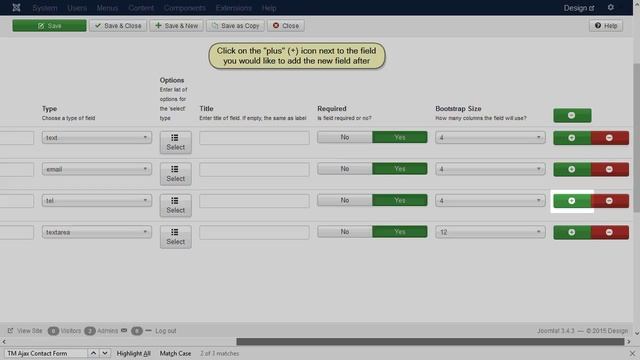Focus the Title input of text row
Image resolution: width=640 pixels, height=360 pixels.
tap(254, 138)
